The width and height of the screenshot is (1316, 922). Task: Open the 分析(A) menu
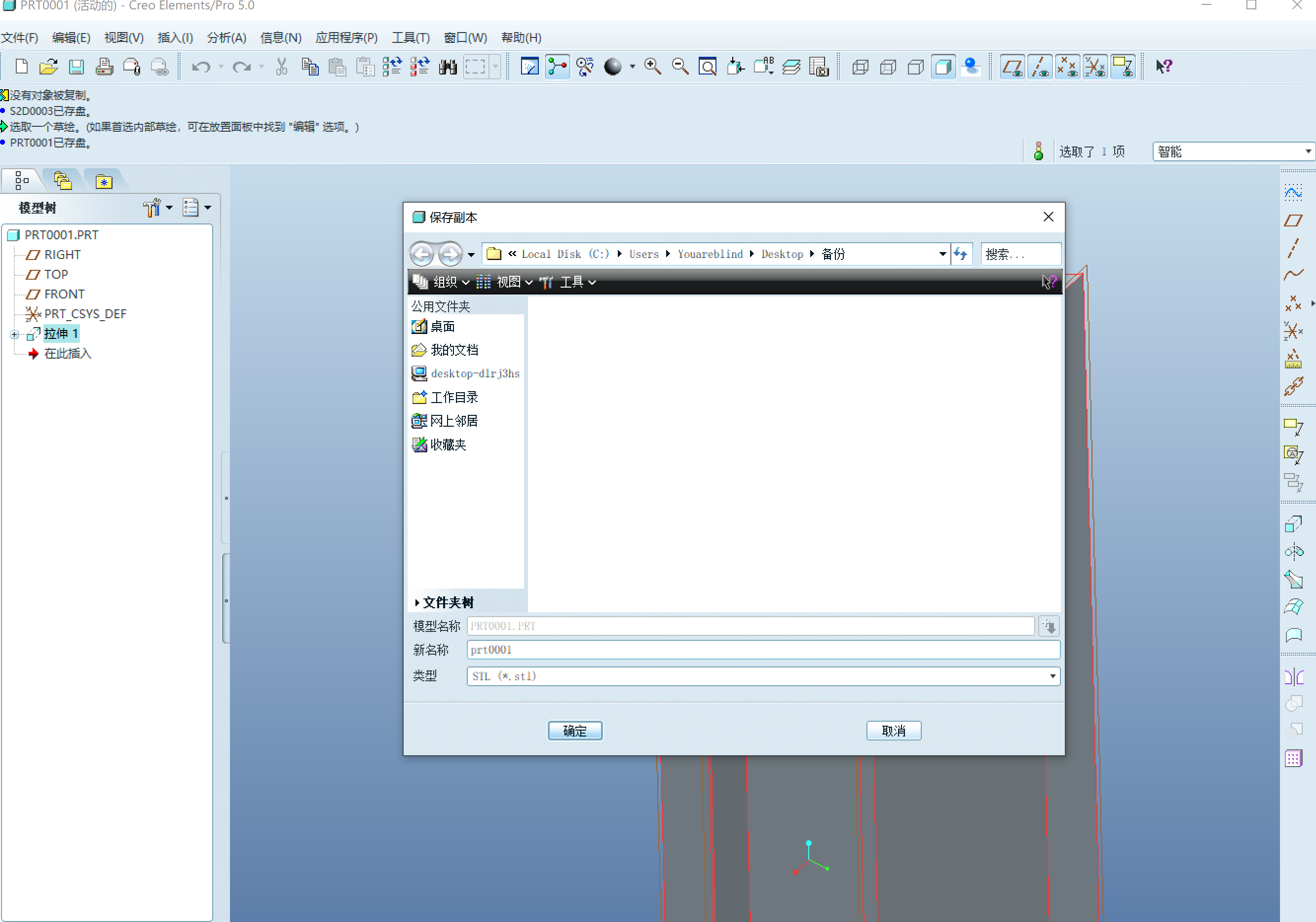(x=226, y=37)
